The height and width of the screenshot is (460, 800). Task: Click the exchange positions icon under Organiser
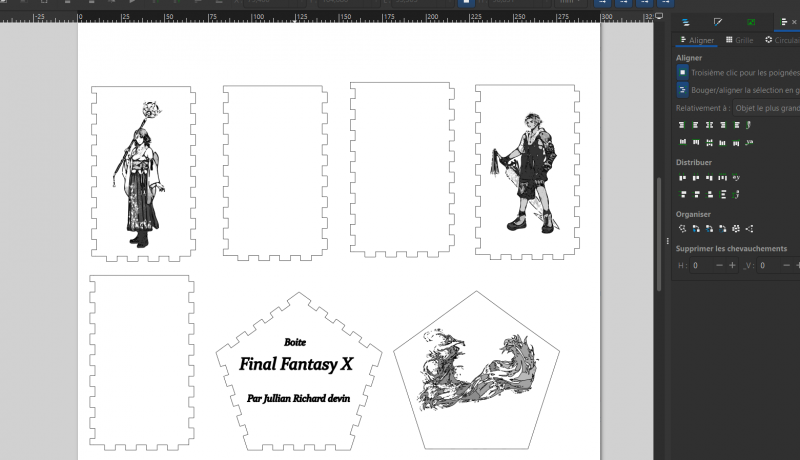coord(696,229)
